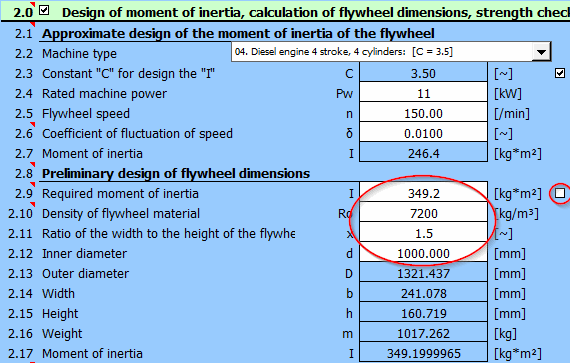Toggle the section 2.0 header checkbox
The image size is (570, 363).
tap(44, 10)
